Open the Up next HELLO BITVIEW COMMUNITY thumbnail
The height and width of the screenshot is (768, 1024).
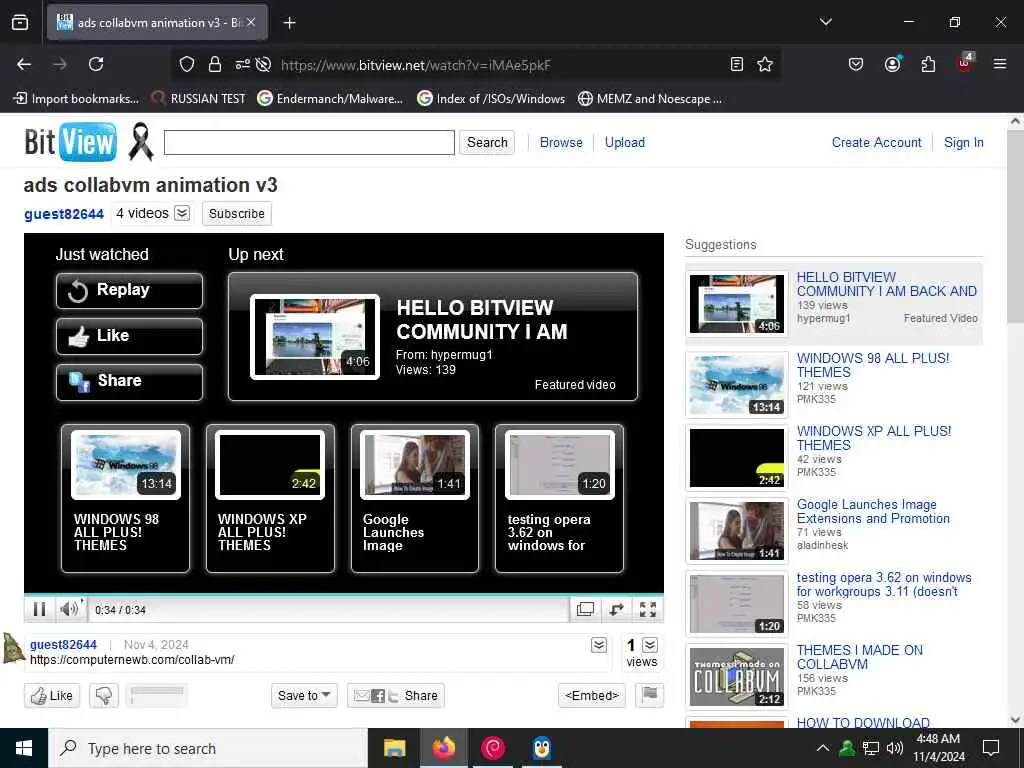(x=315, y=337)
